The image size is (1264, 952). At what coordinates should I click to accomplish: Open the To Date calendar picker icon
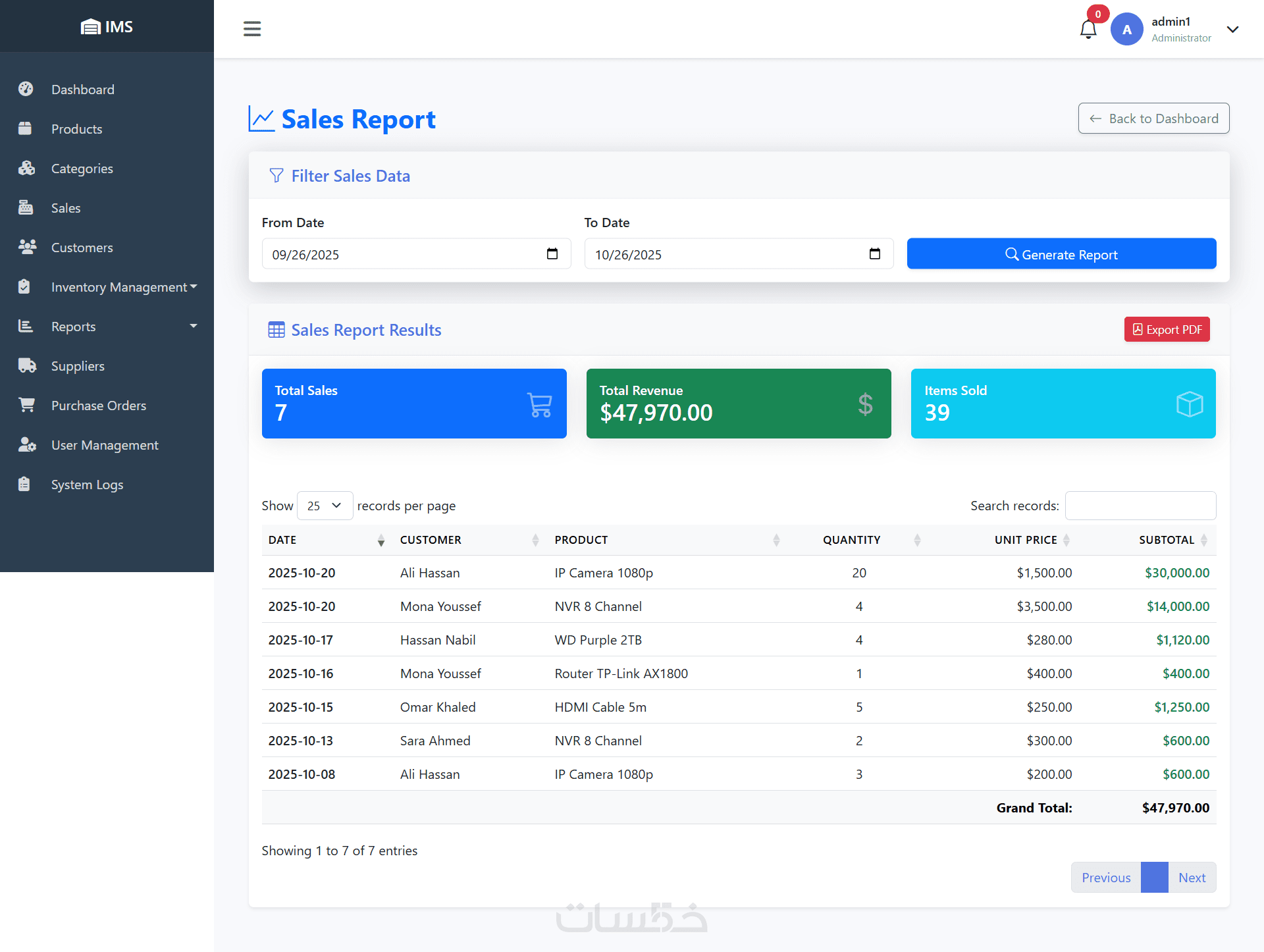coord(874,254)
